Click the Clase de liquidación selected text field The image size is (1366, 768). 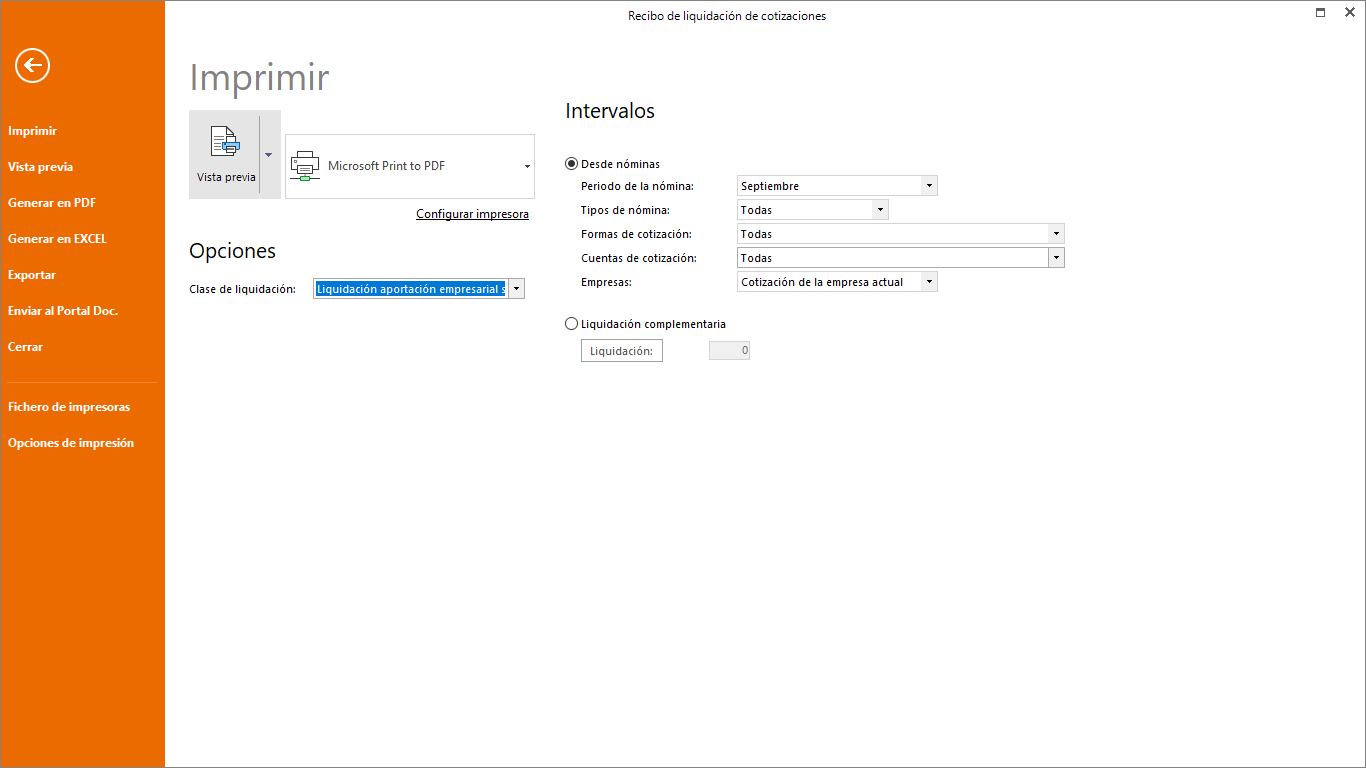(411, 289)
